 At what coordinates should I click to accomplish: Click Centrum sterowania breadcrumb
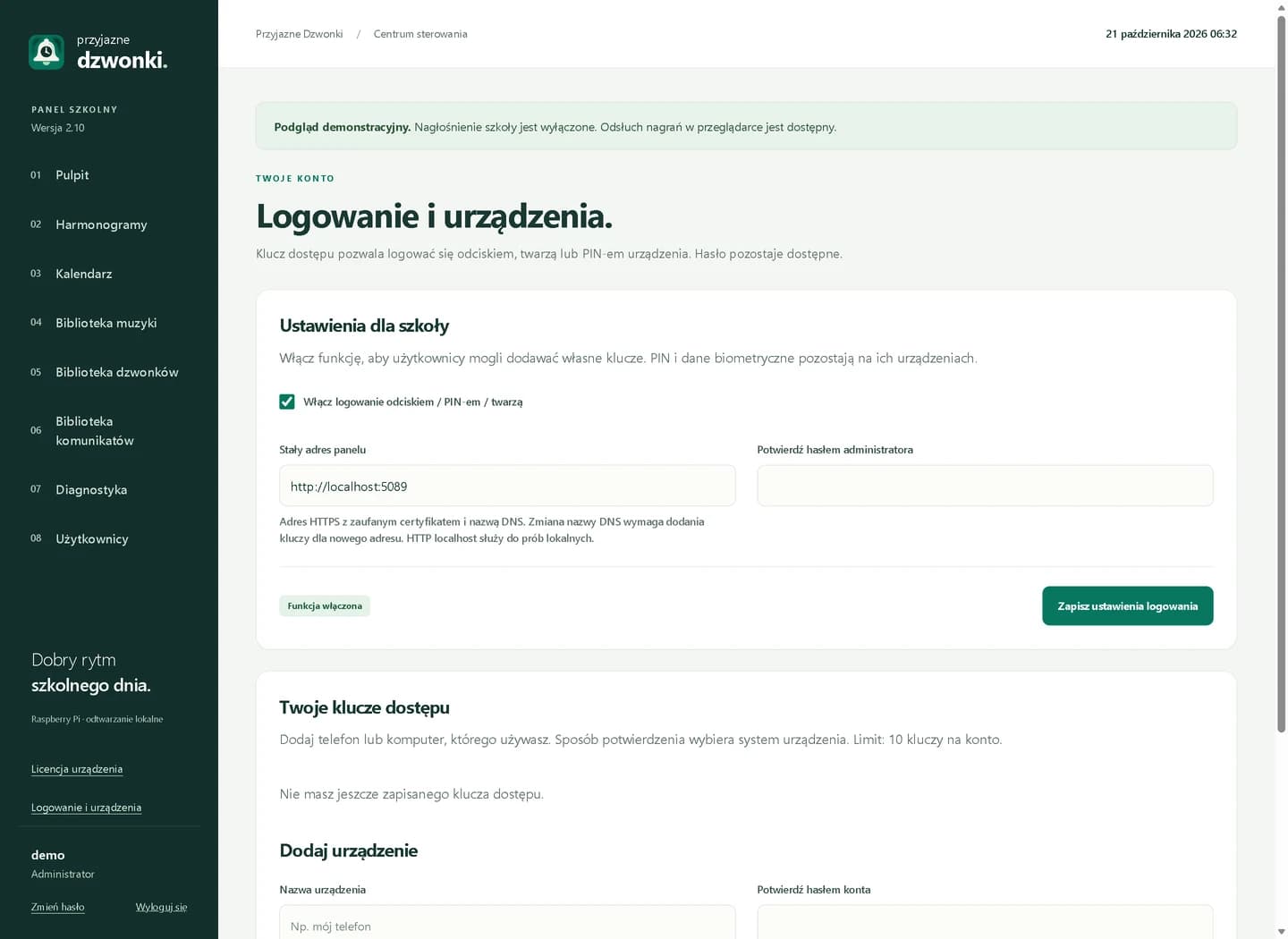[x=420, y=34]
